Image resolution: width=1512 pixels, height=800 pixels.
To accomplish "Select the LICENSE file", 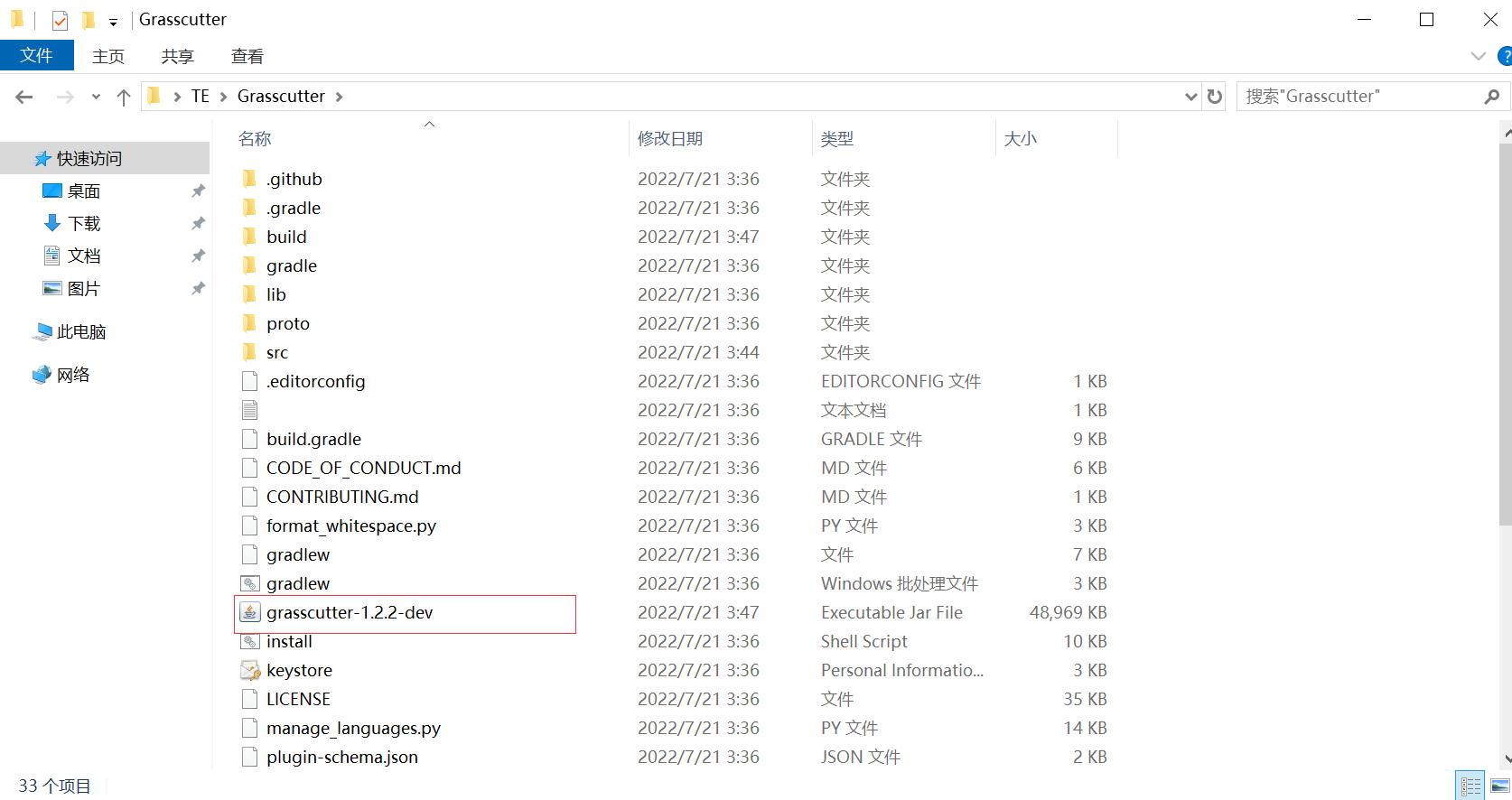I will (x=298, y=699).
